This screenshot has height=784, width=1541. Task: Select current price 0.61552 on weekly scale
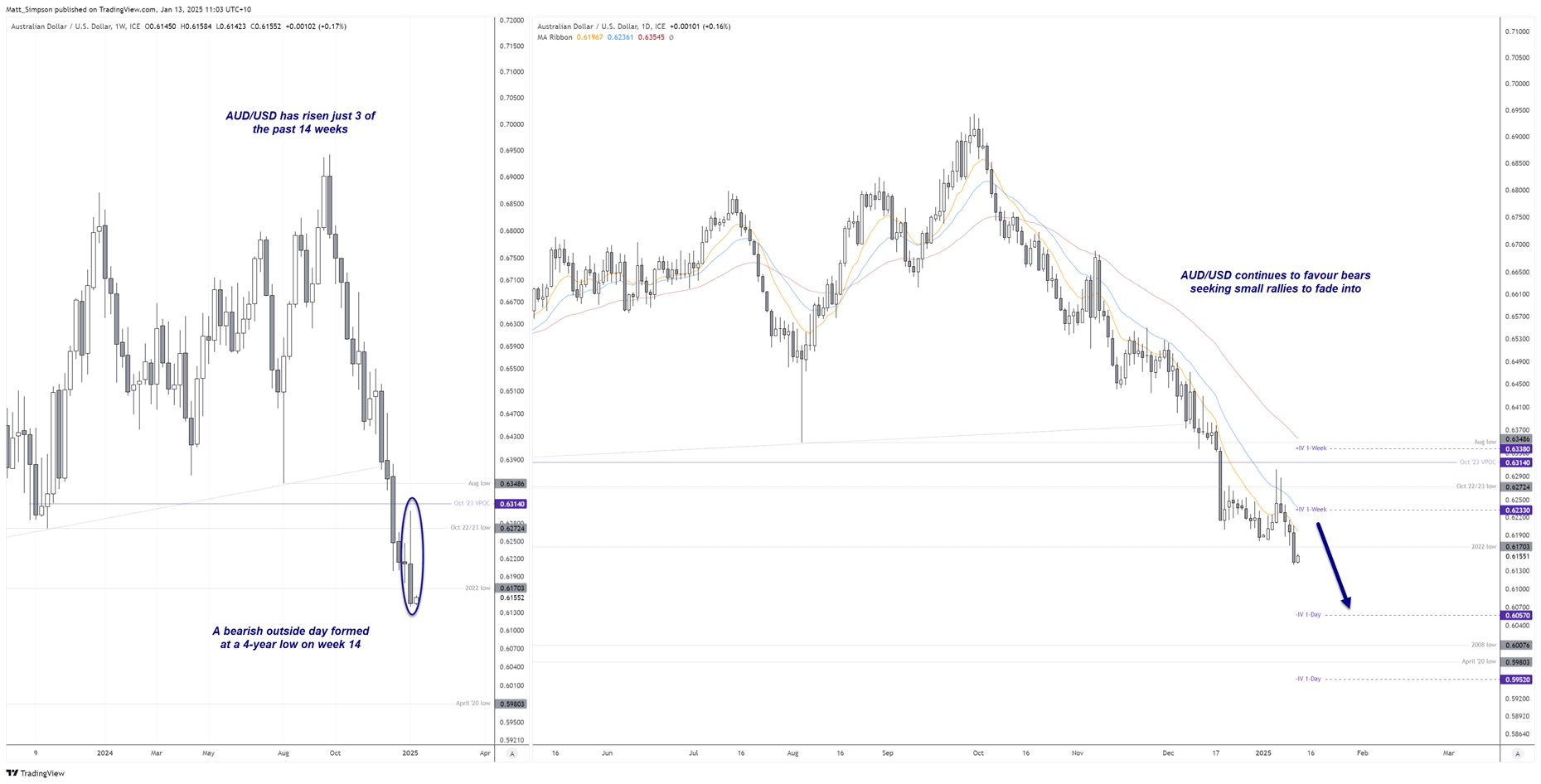pos(511,598)
